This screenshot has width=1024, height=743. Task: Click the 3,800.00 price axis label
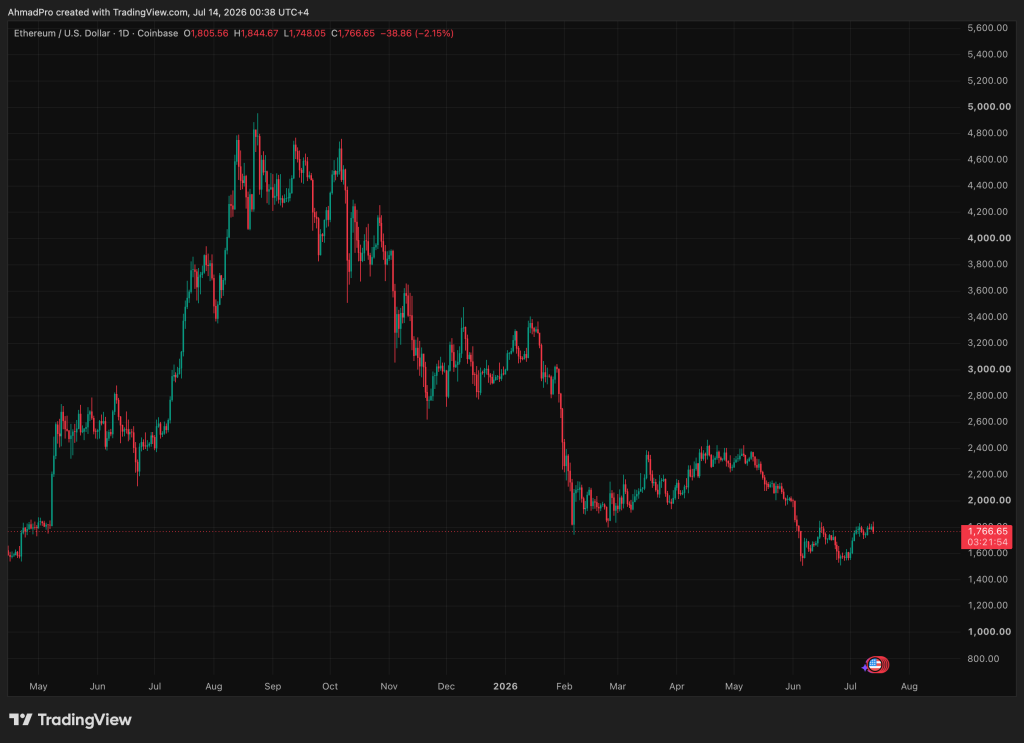click(x=987, y=264)
